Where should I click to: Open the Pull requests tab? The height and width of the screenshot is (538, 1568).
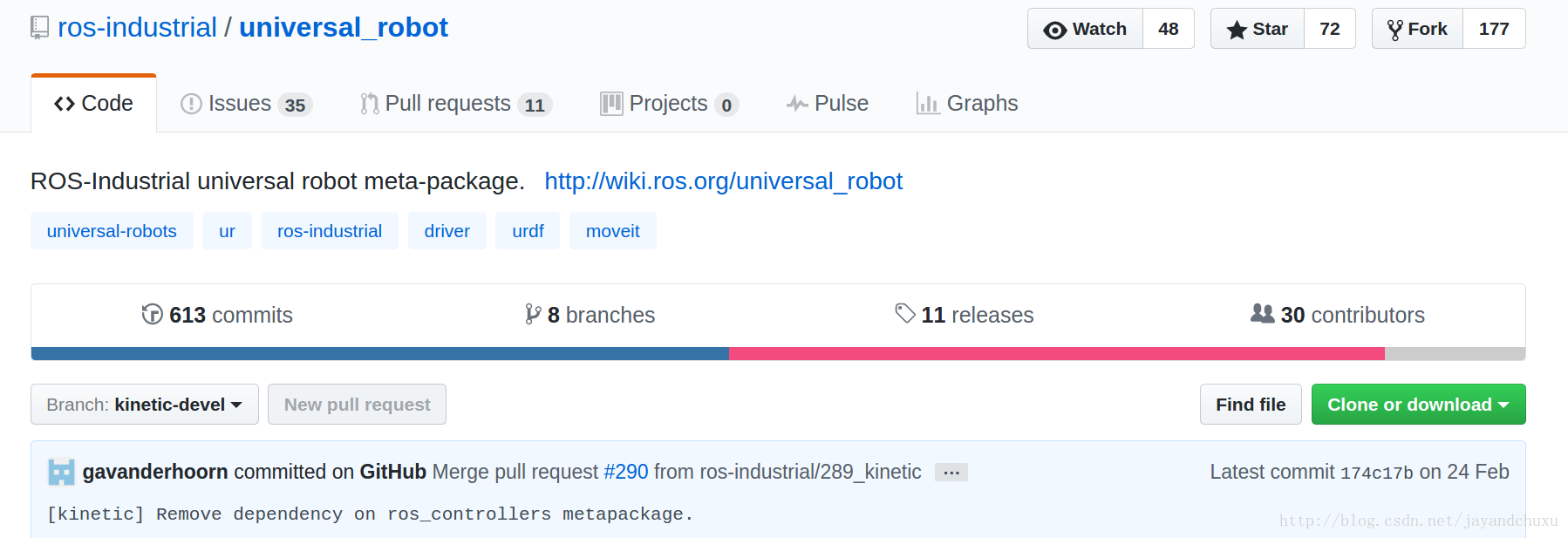(456, 104)
